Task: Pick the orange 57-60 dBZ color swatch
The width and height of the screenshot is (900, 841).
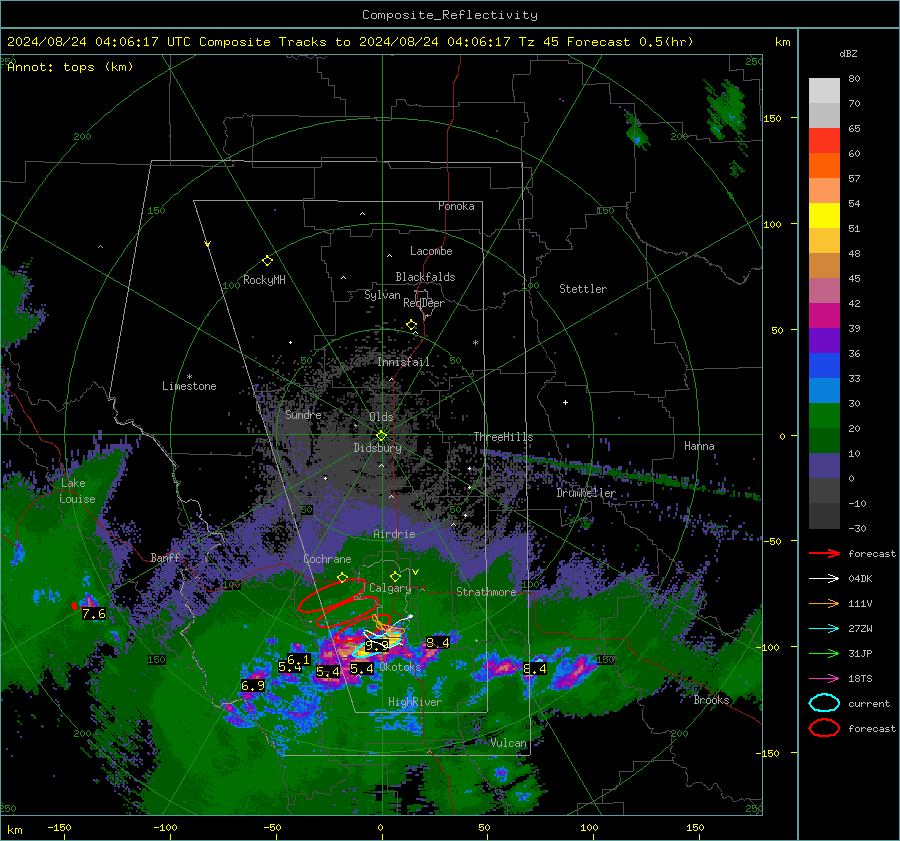Action: [x=824, y=166]
